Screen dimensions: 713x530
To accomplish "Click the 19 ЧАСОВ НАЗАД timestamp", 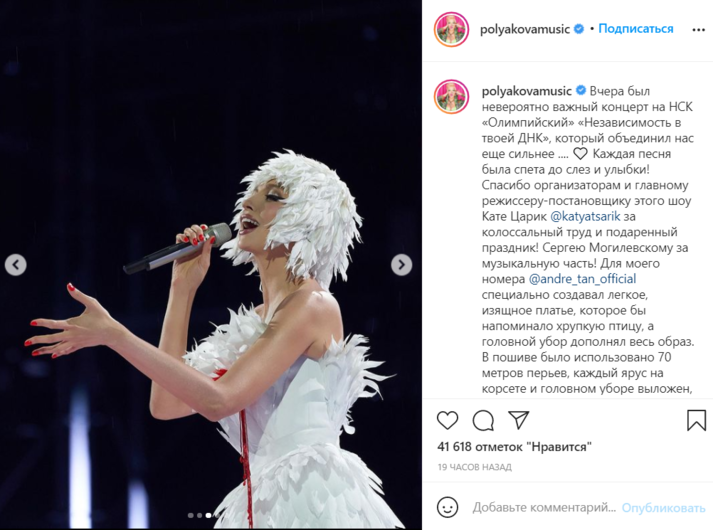I will click(475, 467).
